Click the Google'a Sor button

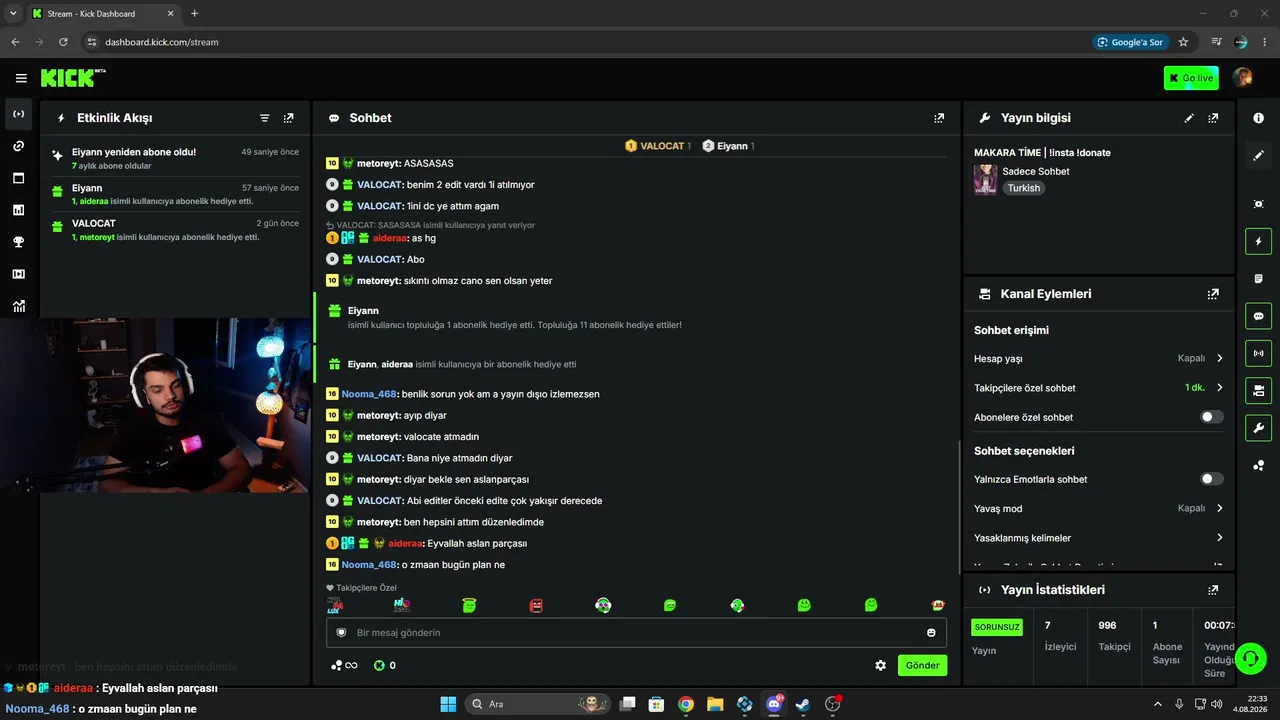(x=1131, y=42)
